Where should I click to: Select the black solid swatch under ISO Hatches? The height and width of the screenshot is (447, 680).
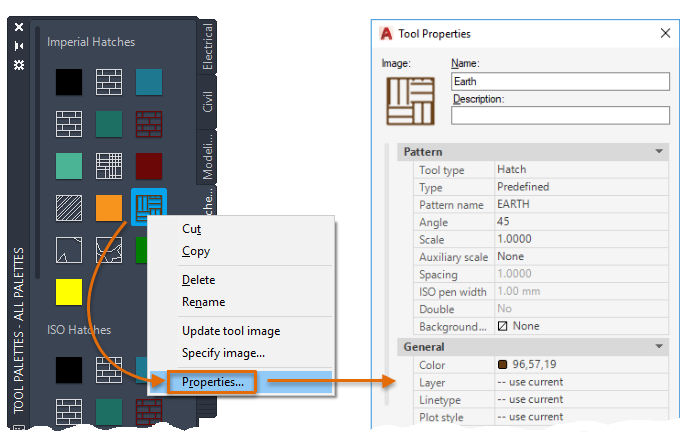(69, 370)
